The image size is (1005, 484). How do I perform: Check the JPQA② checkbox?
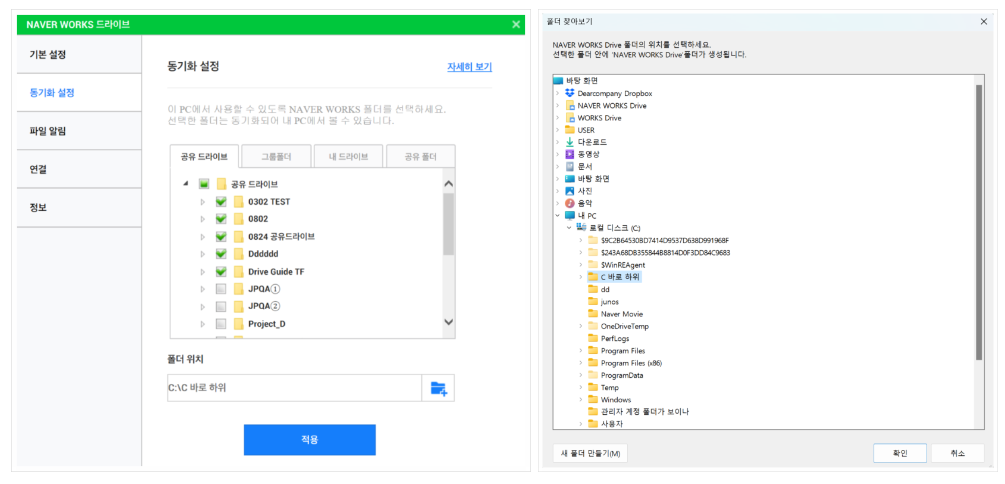[221, 306]
